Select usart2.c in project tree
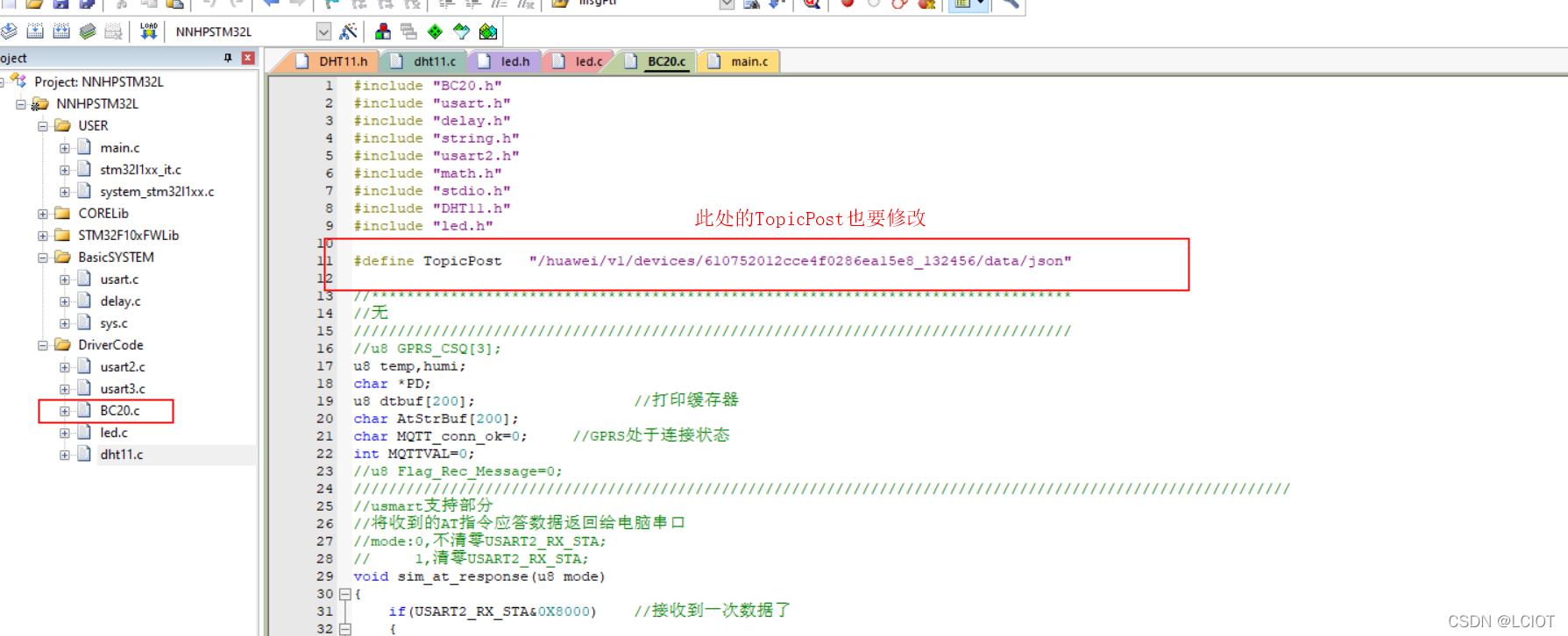Screen dimensions: 1568x636 pos(123,367)
